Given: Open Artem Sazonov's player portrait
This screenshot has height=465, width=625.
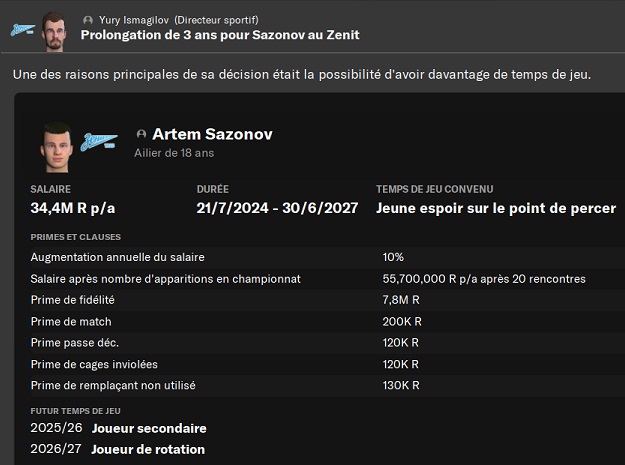Looking at the screenshot, I should [x=56, y=146].
